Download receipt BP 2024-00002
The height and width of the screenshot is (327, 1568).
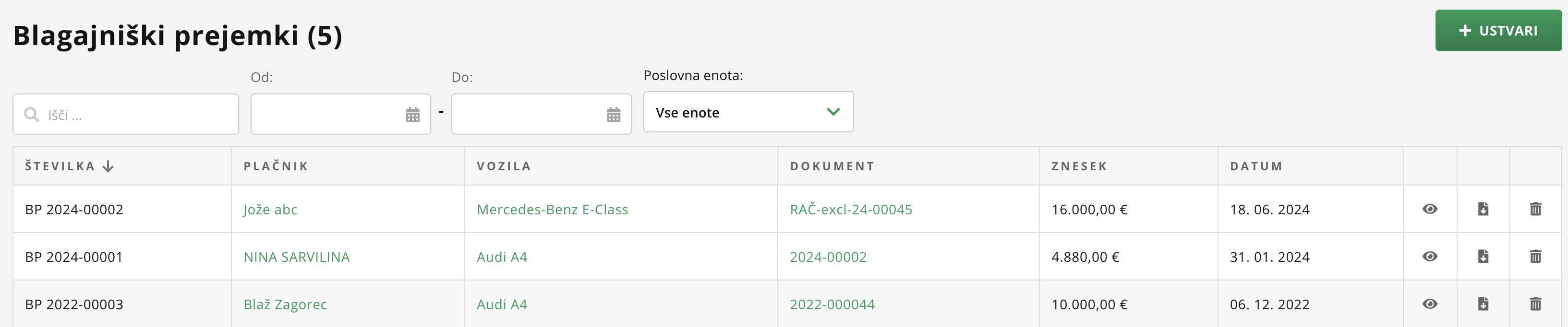[1483, 209]
